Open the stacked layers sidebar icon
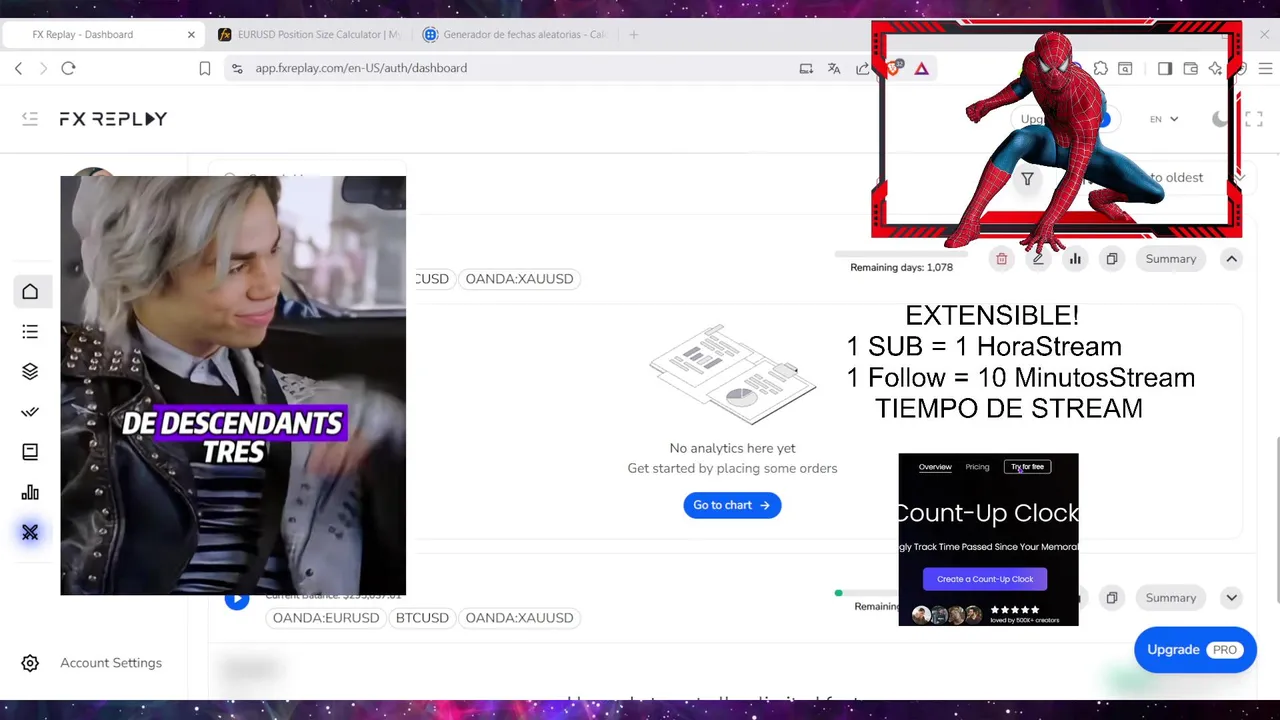 click(30, 372)
